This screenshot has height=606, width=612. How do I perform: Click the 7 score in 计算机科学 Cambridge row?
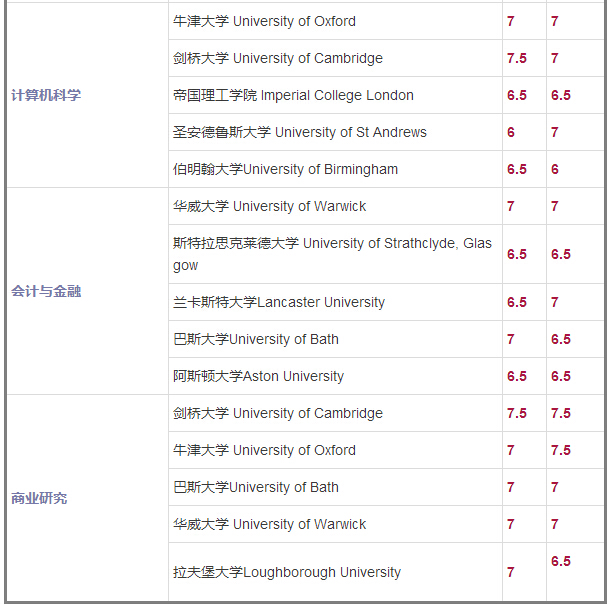[x=555, y=58]
